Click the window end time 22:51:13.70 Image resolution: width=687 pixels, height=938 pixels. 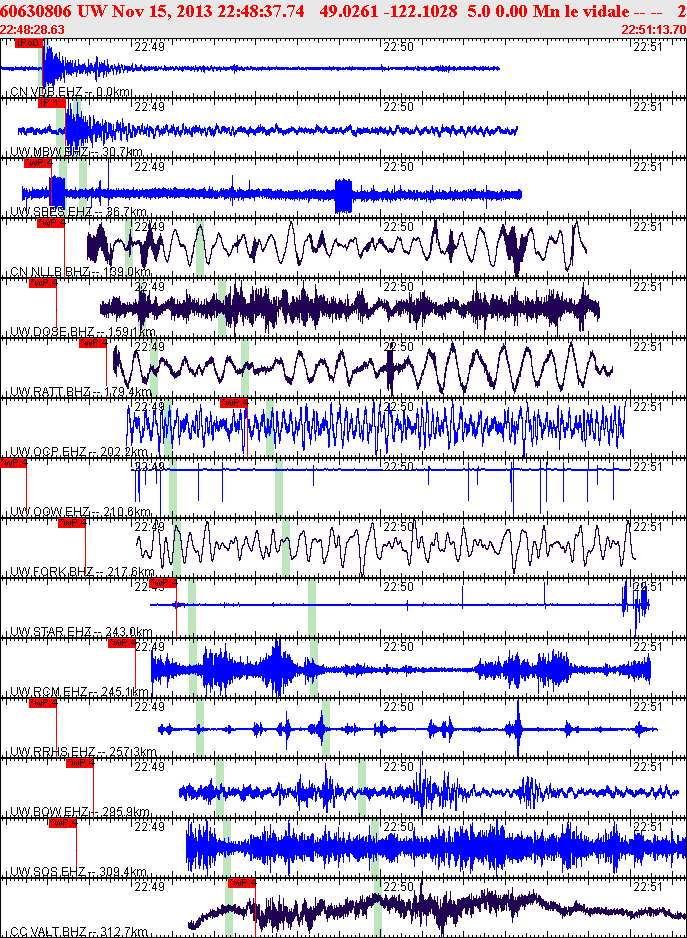(x=653, y=29)
